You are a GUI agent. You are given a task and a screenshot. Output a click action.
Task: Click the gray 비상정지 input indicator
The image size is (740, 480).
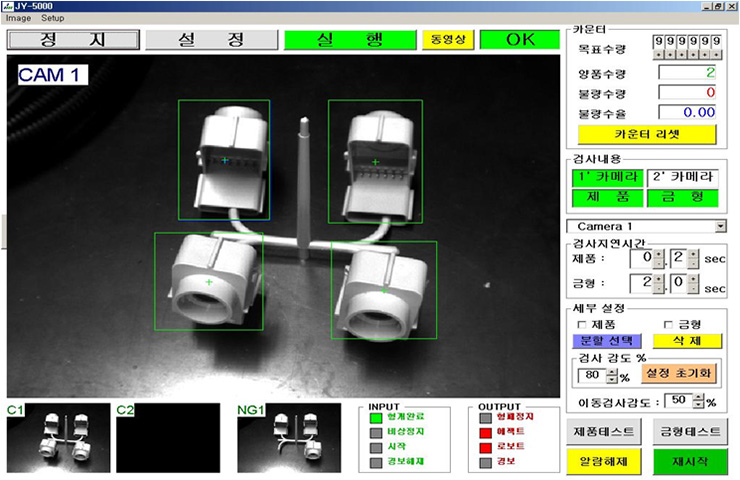point(376,433)
